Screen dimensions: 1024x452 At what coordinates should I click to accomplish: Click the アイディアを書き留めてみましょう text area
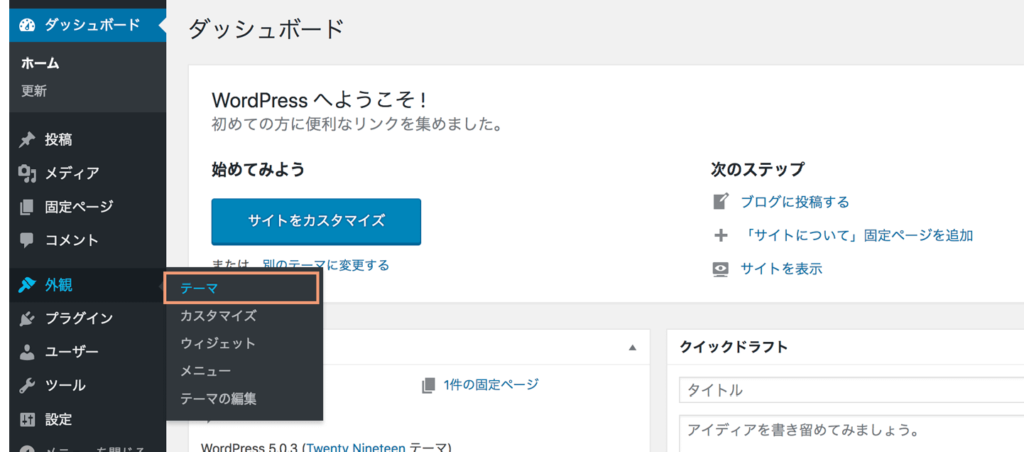pyautogui.click(x=852, y=434)
